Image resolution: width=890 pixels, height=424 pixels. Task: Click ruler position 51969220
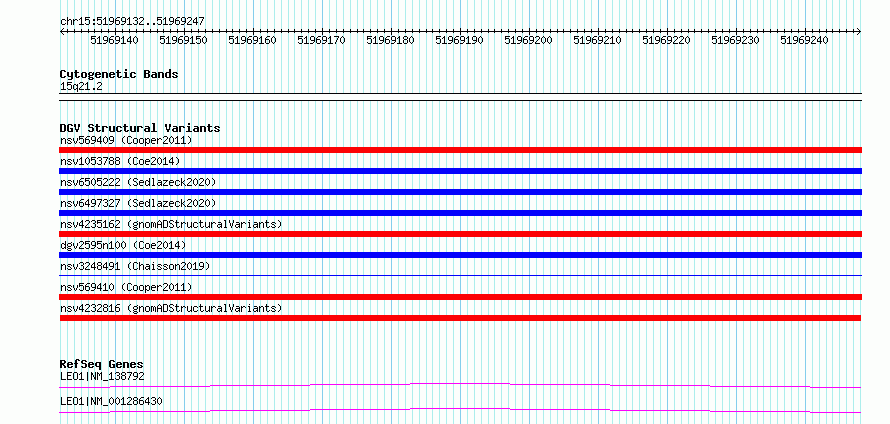666,40
